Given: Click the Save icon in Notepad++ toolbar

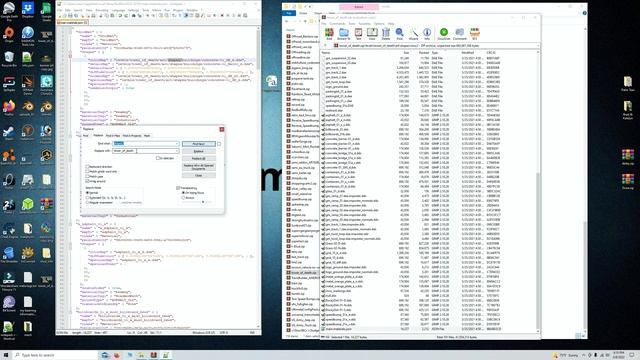Looking at the screenshot, I should pyautogui.click(x=70, y=16).
